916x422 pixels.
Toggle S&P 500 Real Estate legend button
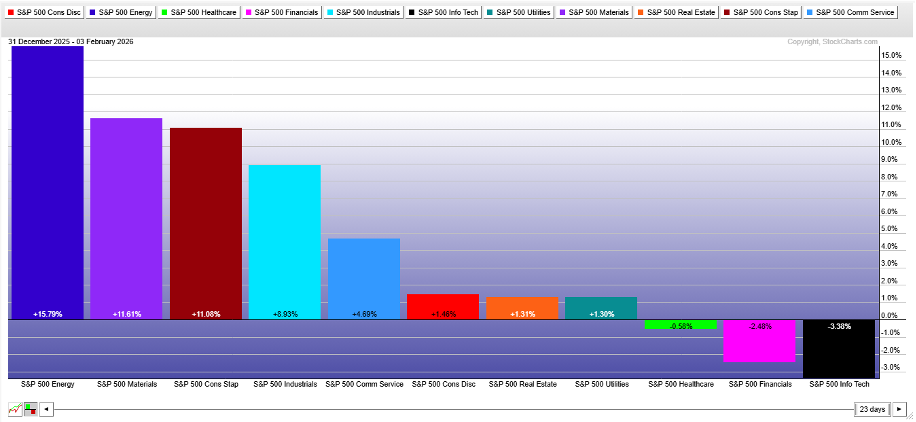point(677,12)
